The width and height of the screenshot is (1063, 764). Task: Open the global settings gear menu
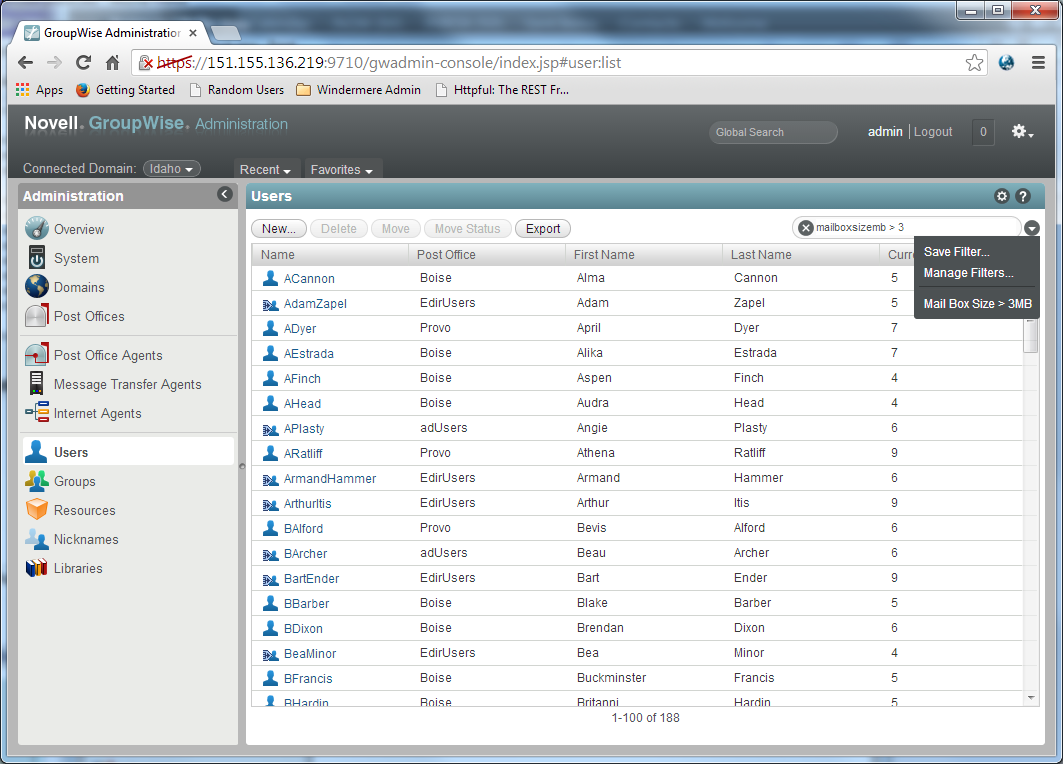(1022, 132)
